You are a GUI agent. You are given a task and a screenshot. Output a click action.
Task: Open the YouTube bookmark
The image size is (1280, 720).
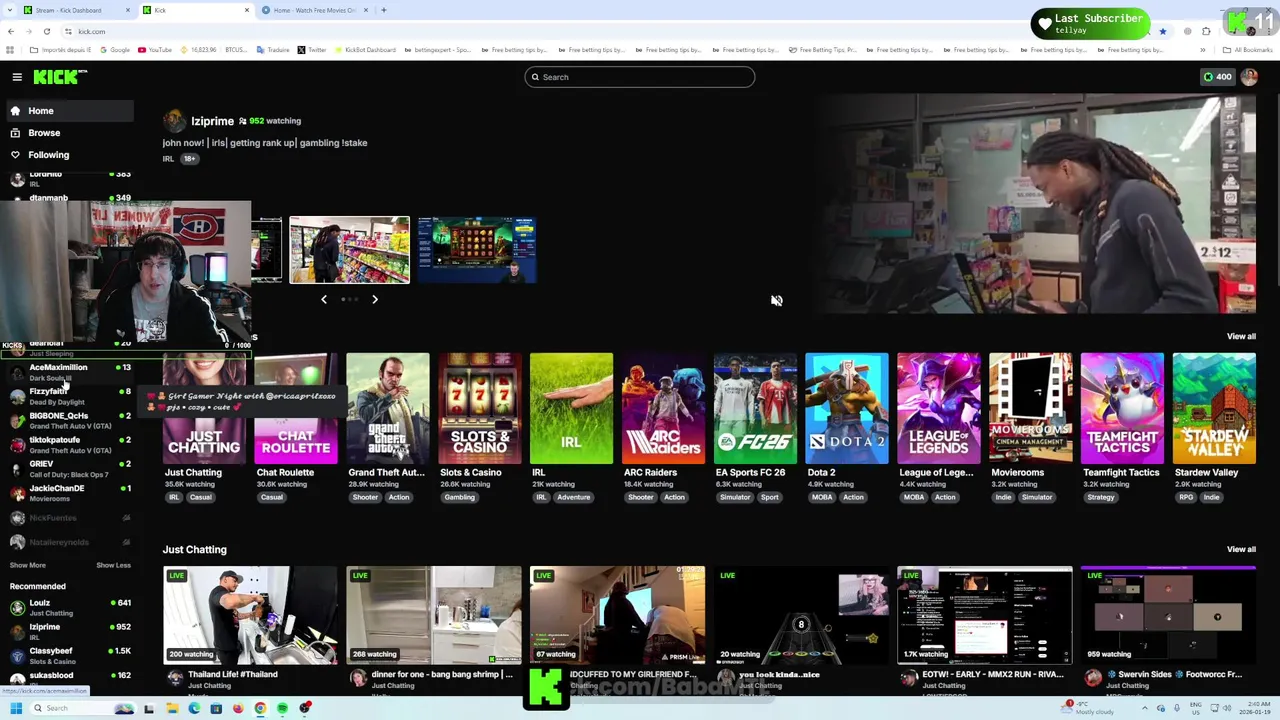(155, 50)
